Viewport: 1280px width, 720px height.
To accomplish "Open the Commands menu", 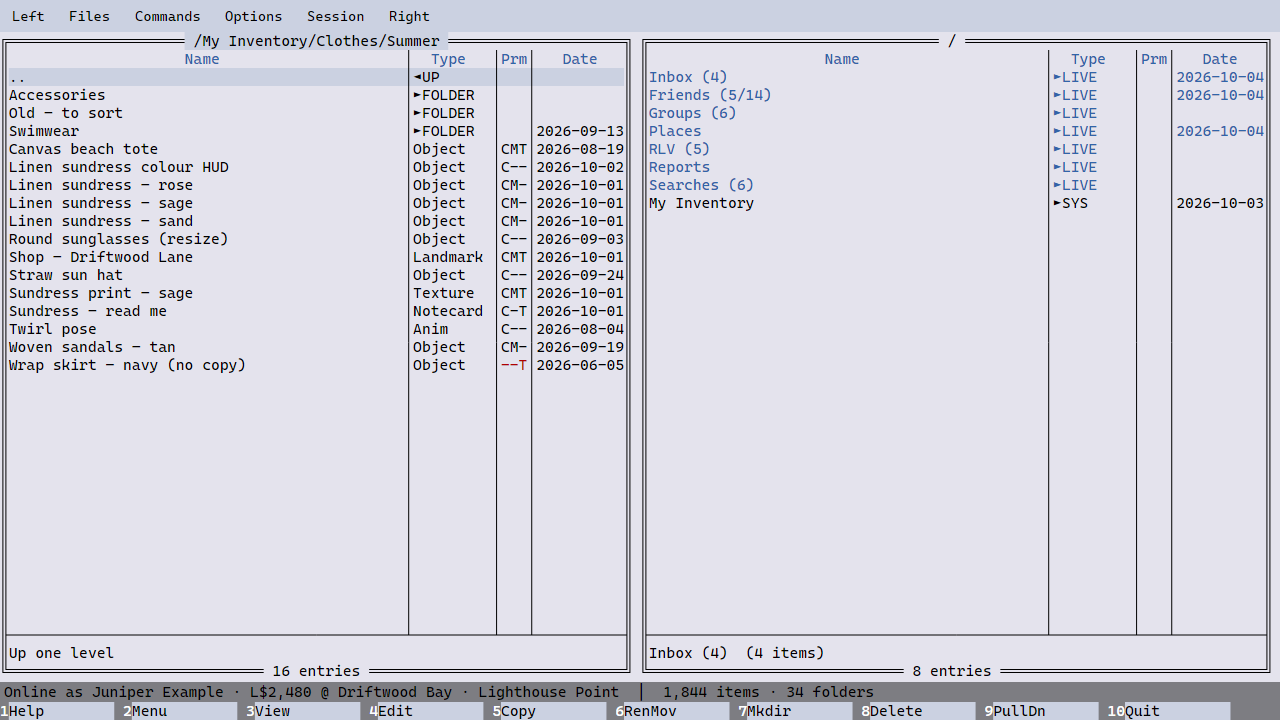I will point(167,16).
